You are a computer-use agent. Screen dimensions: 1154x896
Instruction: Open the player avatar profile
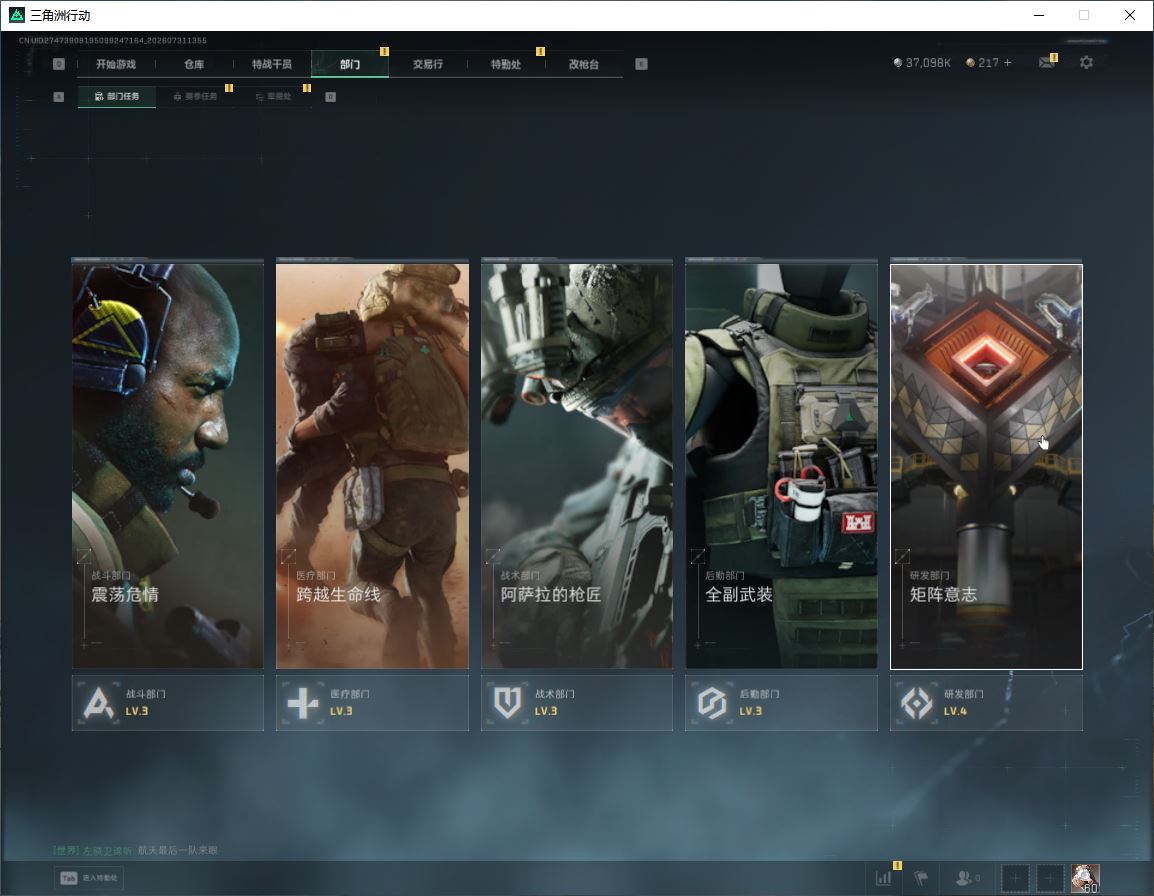pyautogui.click(x=1085, y=878)
